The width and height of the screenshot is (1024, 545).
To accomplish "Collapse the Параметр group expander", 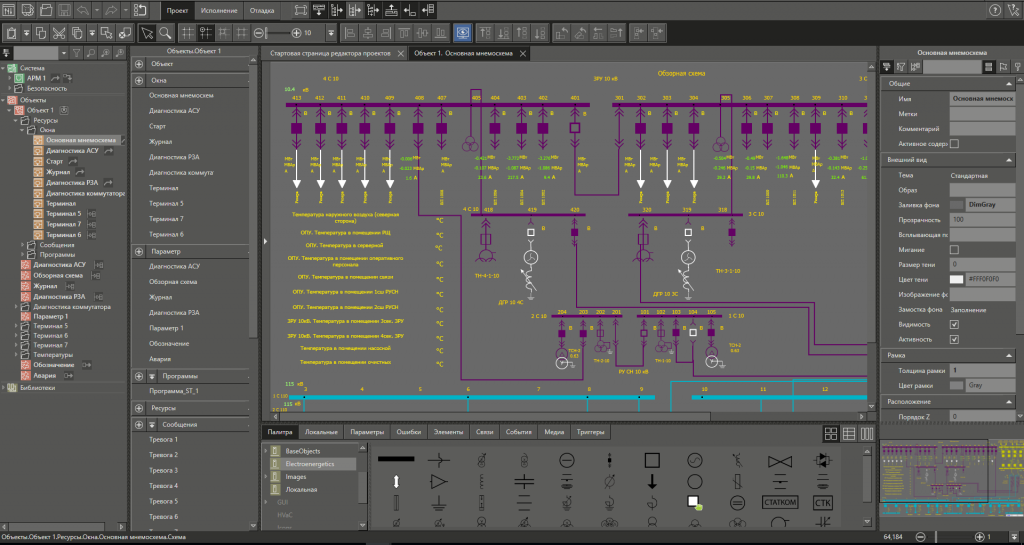I will 139,251.
